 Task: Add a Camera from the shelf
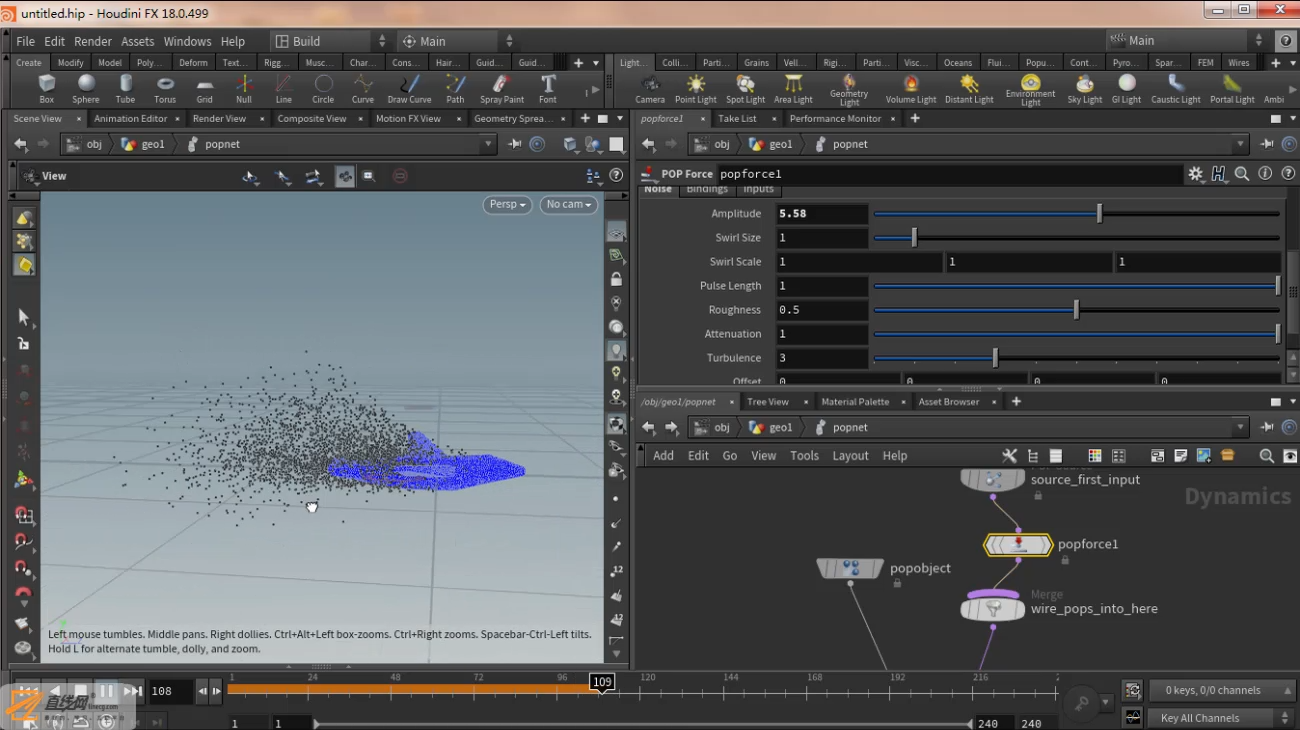[650, 89]
